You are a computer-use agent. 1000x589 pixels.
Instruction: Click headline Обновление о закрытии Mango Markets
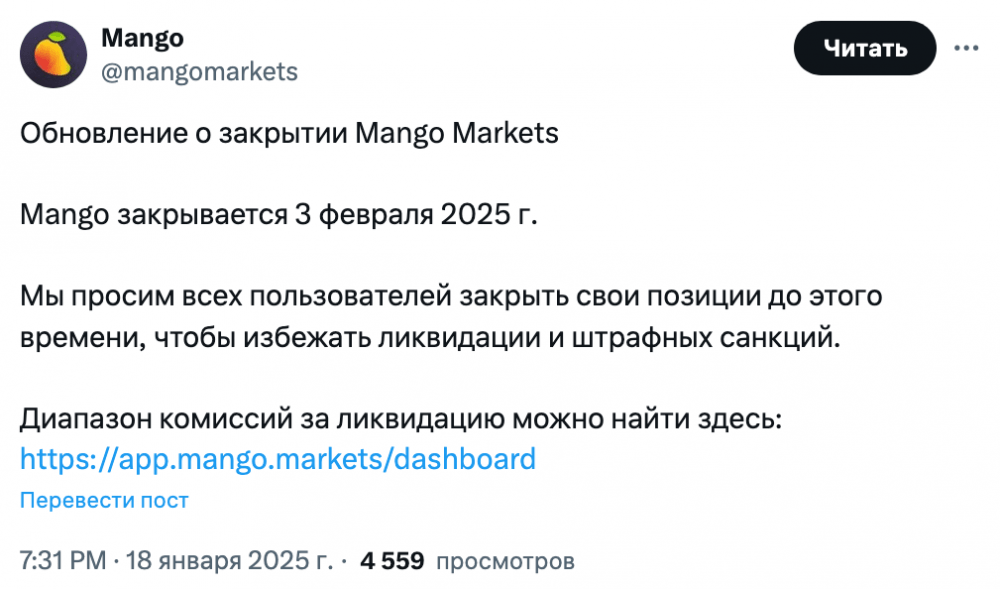pos(290,133)
